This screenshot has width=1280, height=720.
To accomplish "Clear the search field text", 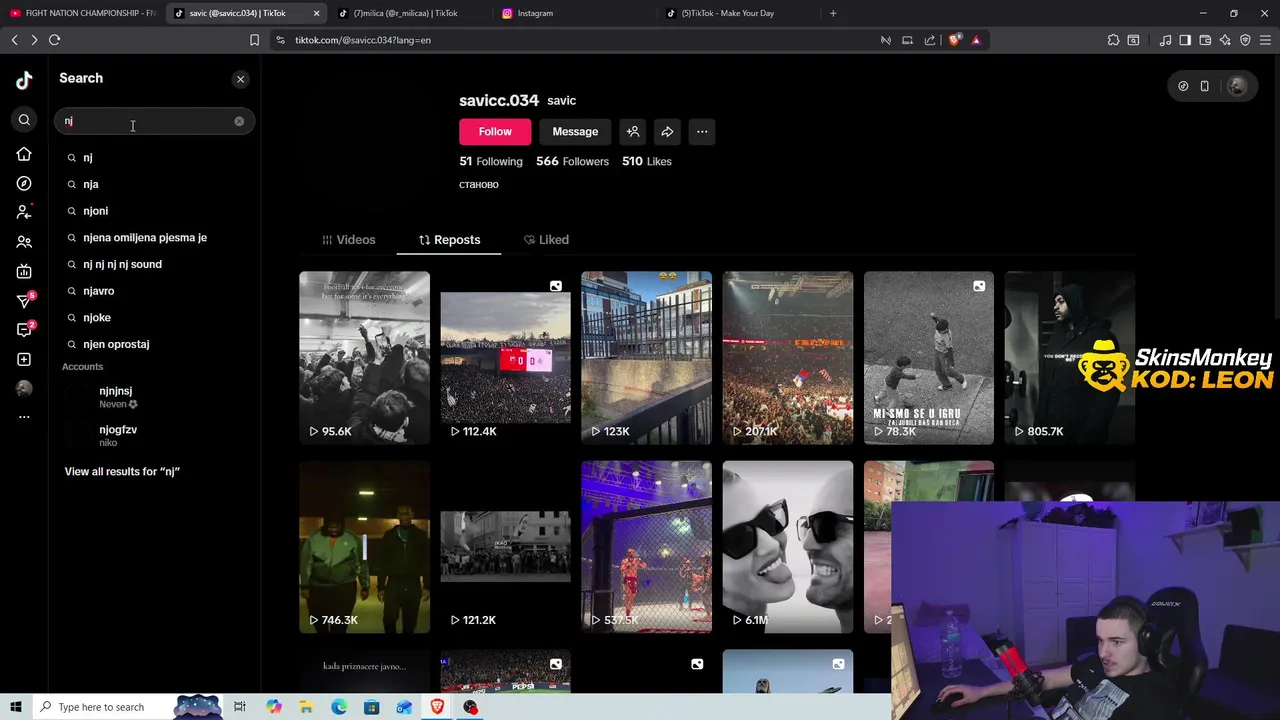I will pyautogui.click(x=239, y=121).
